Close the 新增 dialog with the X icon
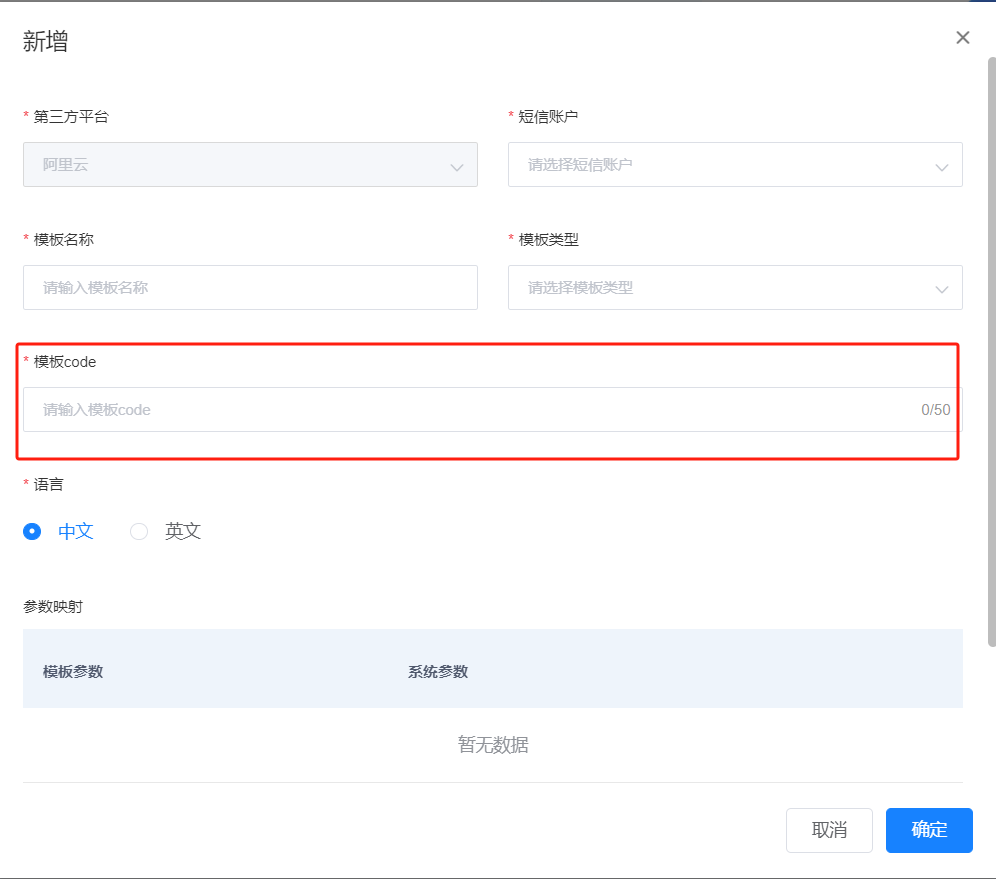The width and height of the screenshot is (996, 879). tap(963, 38)
